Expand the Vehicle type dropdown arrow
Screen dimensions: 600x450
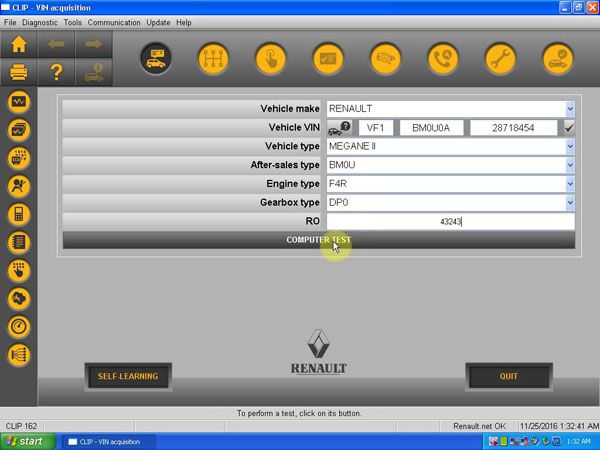[x=570, y=147]
